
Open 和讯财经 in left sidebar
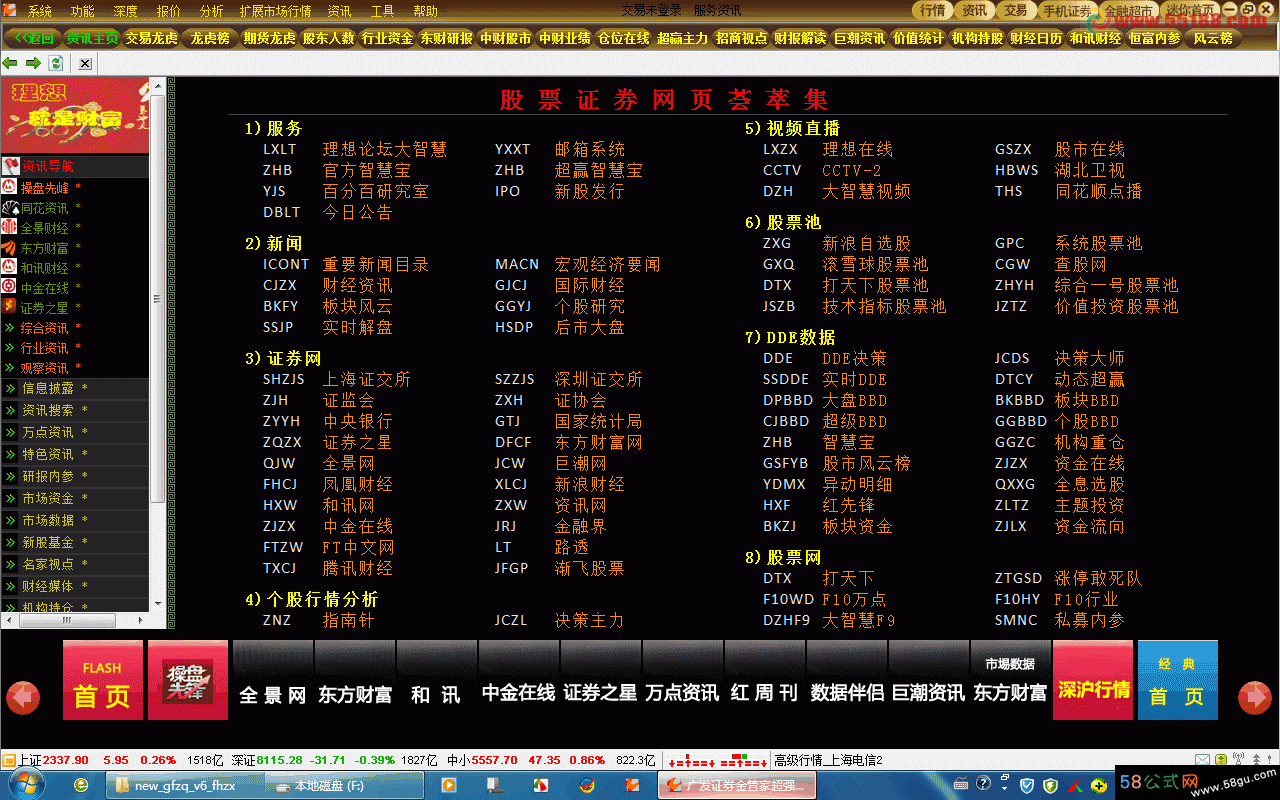tap(45, 268)
